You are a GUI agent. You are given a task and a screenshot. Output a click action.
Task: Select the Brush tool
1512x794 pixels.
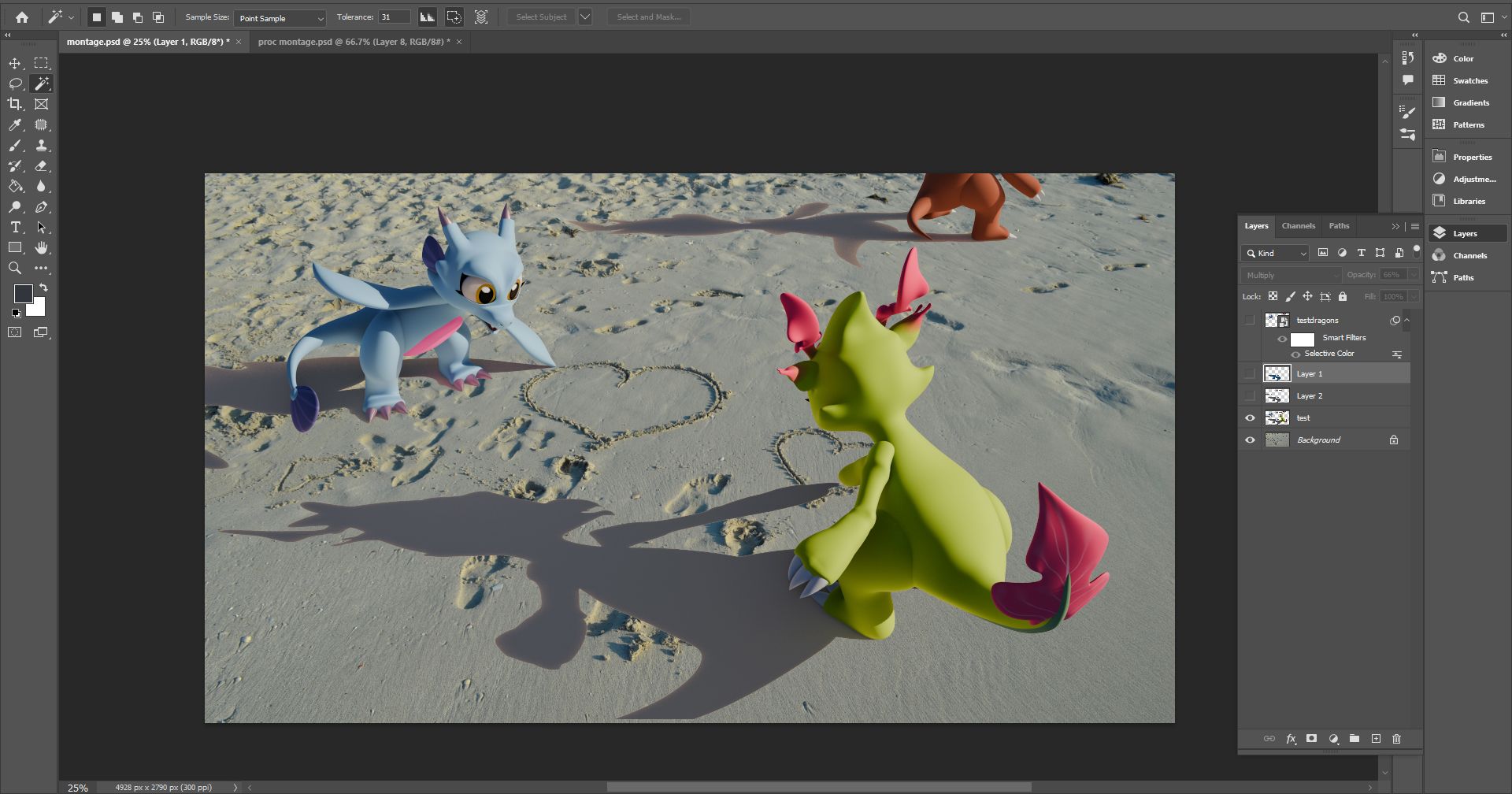click(15, 146)
